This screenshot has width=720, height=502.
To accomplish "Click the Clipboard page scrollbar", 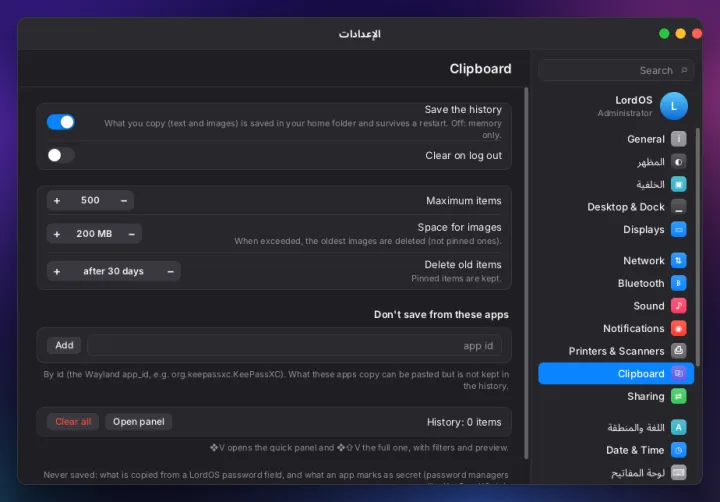I will tap(526, 273).
